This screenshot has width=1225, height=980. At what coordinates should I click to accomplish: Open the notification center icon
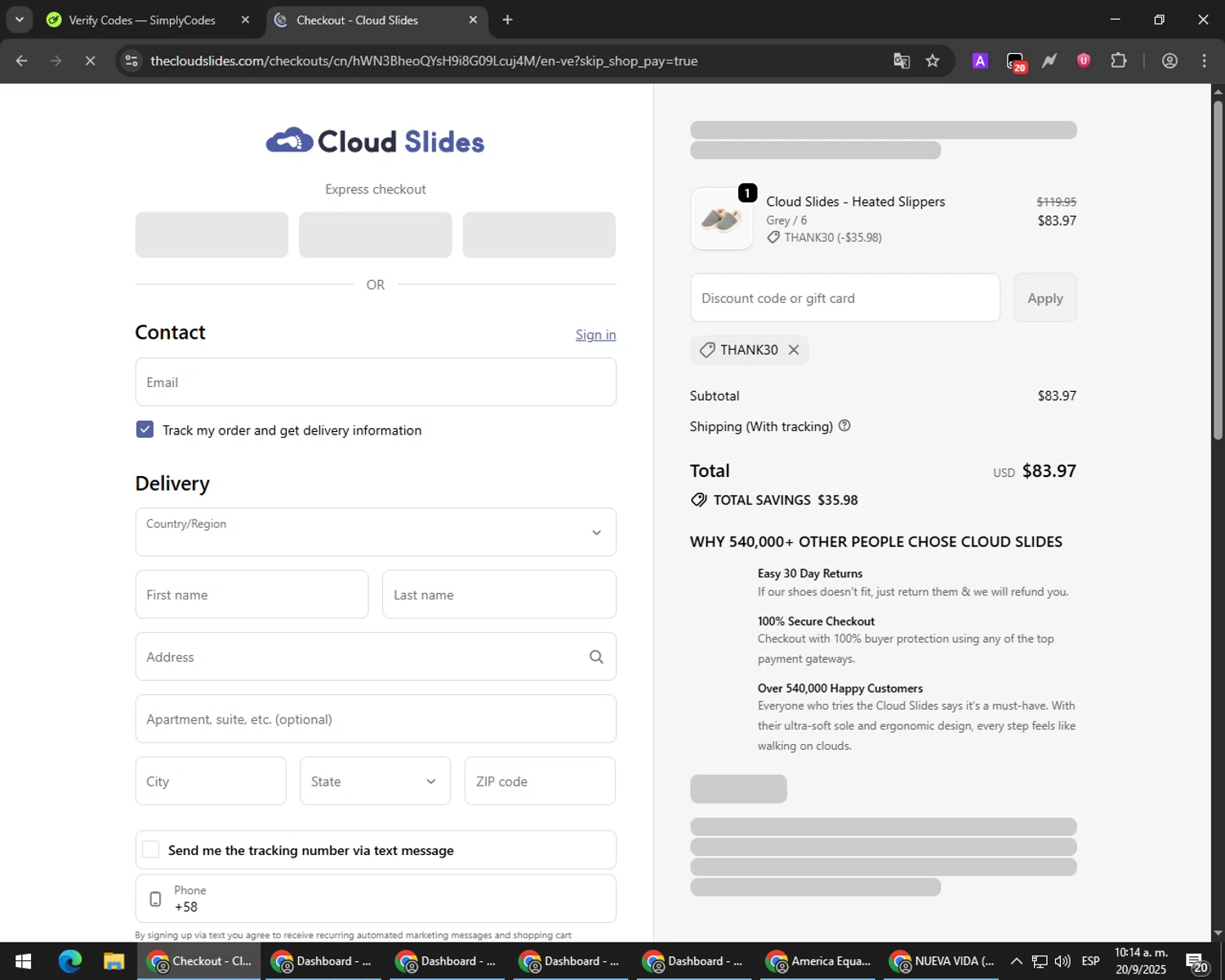[1196, 962]
